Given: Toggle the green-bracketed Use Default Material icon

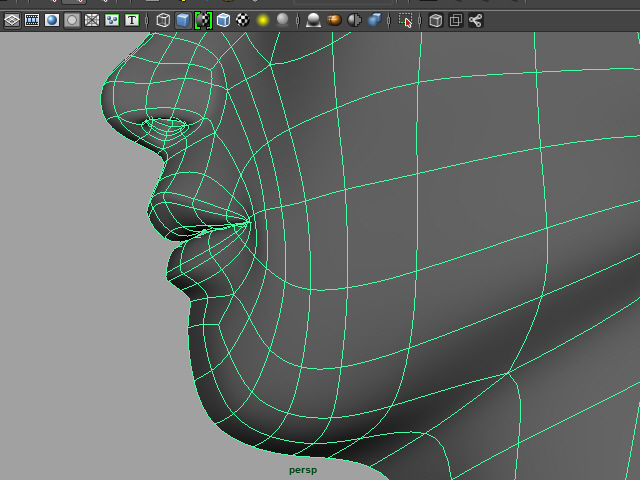Looking at the screenshot, I should coord(203,20).
